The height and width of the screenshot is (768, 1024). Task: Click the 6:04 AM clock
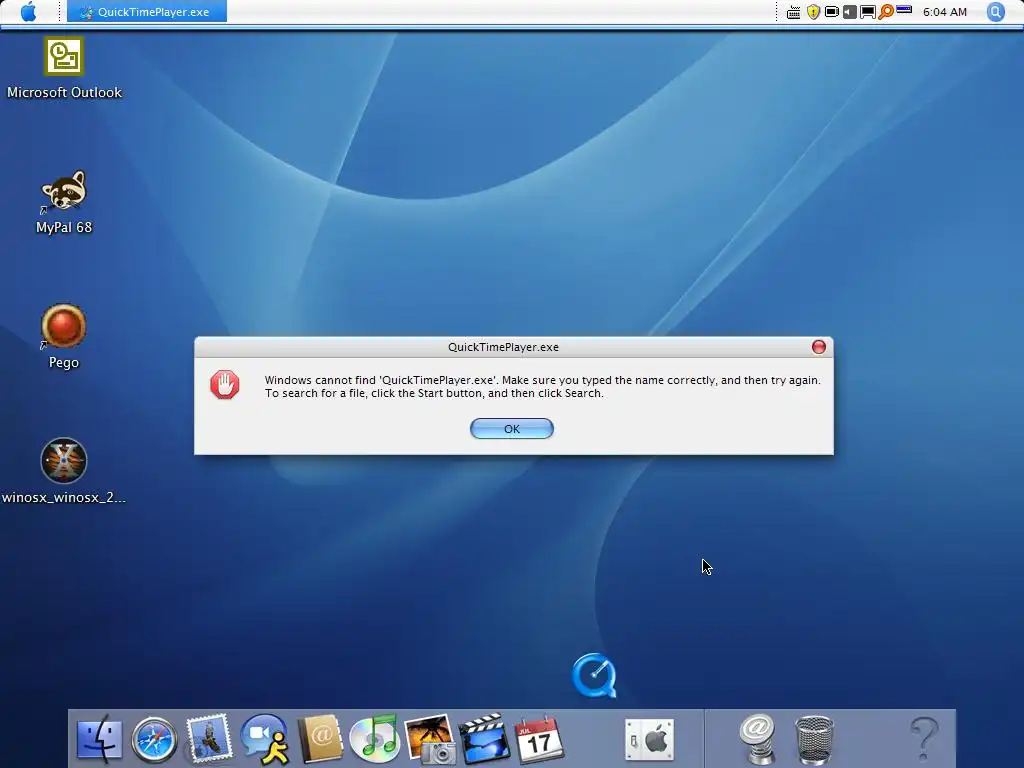tap(944, 12)
